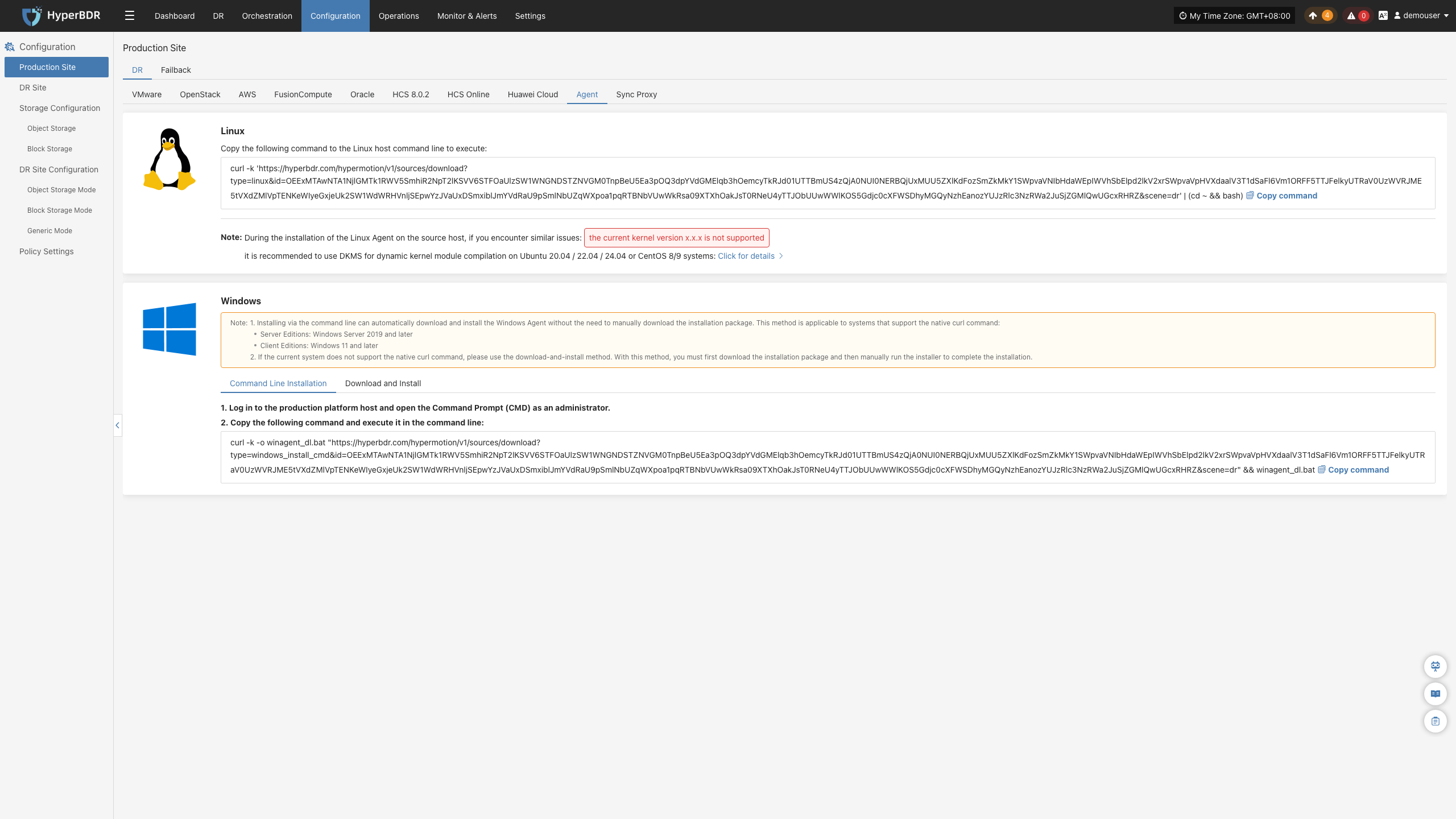The height and width of the screenshot is (819, 1456).
Task: Click the copy icon beside the winagent_dl.bat command
Action: point(1322,469)
